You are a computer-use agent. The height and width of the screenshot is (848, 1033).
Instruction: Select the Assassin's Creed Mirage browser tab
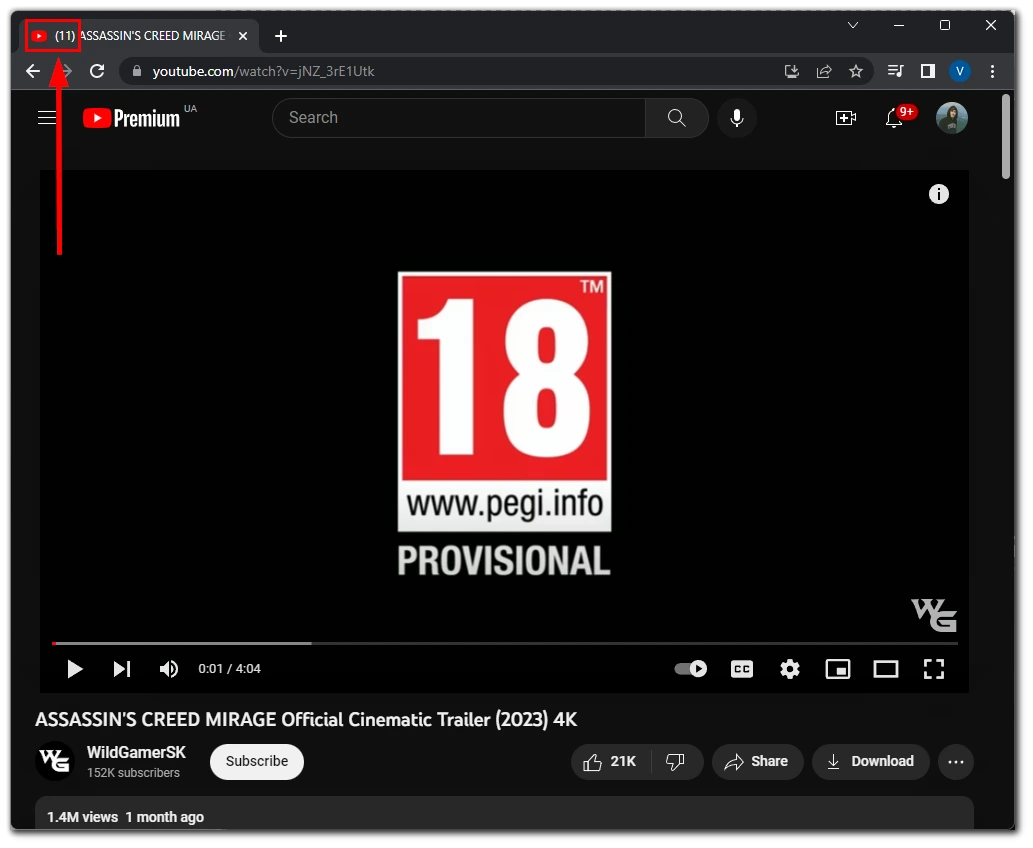point(138,36)
